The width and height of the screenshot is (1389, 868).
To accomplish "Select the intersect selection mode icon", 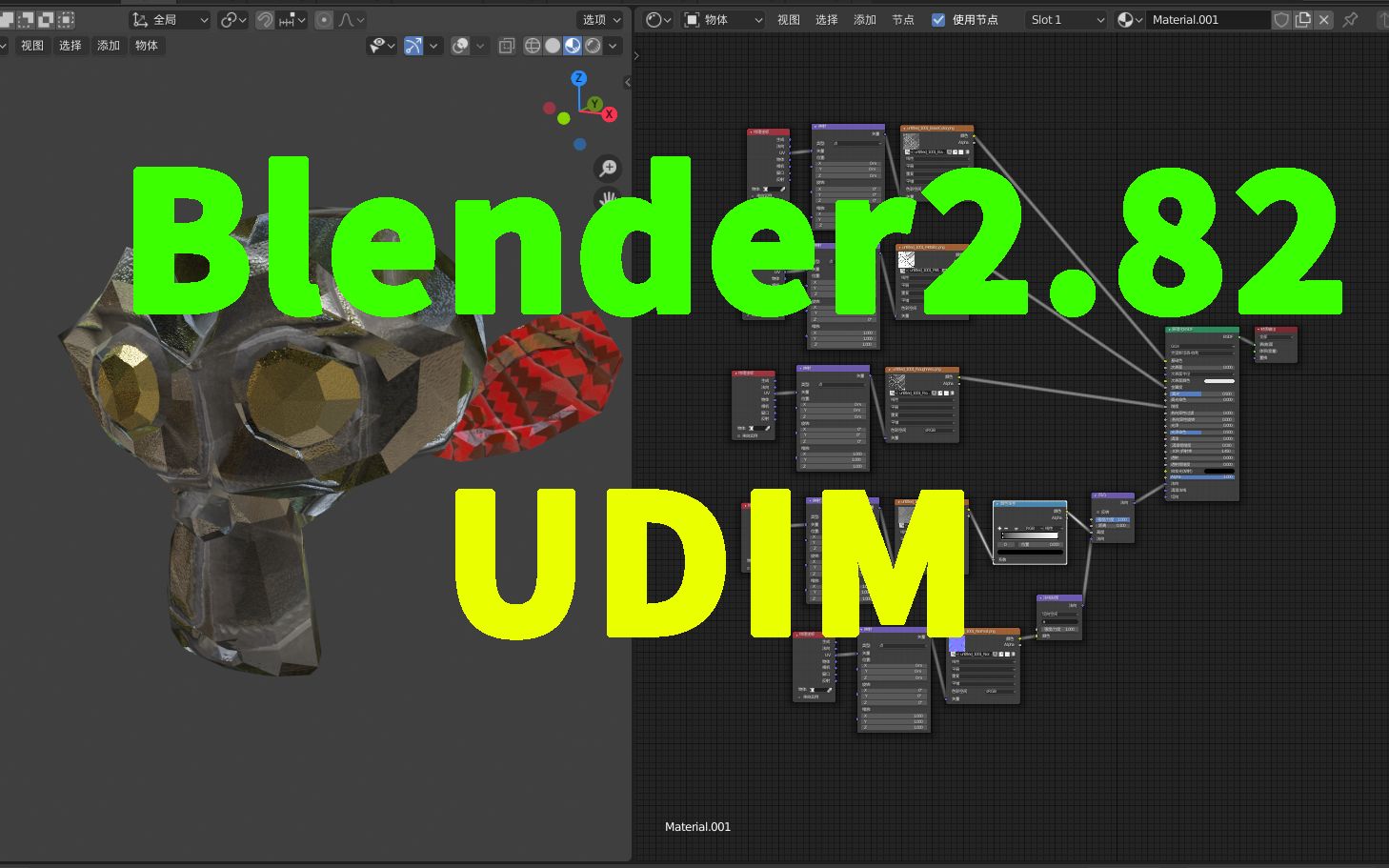I will [66, 19].
